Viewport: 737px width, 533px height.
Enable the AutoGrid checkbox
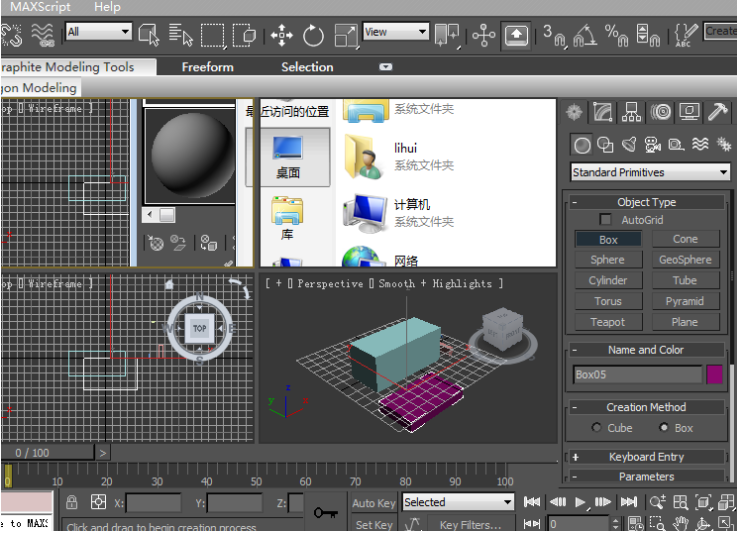[x=606, y=219]
